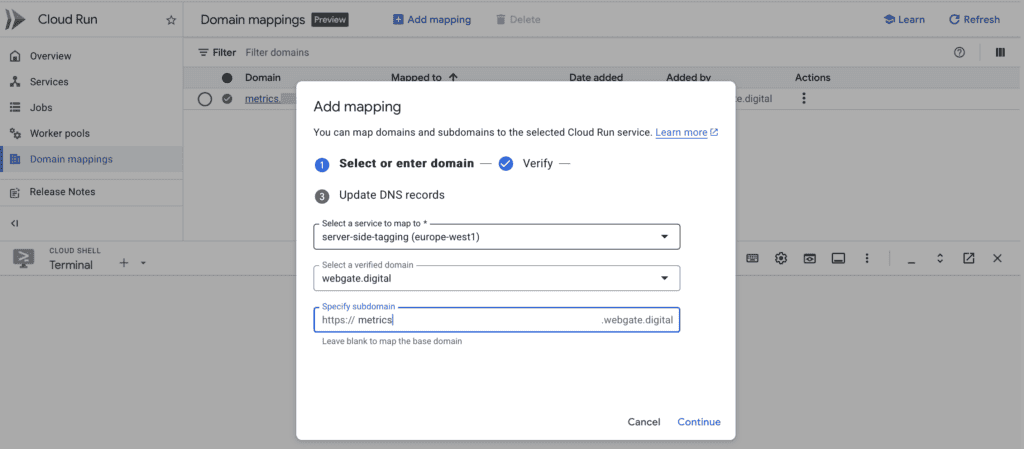The width and height of the screenshot is (1024, 449).
Task: Select the metrics domain row radio button
Action: [x=205, y=99]
